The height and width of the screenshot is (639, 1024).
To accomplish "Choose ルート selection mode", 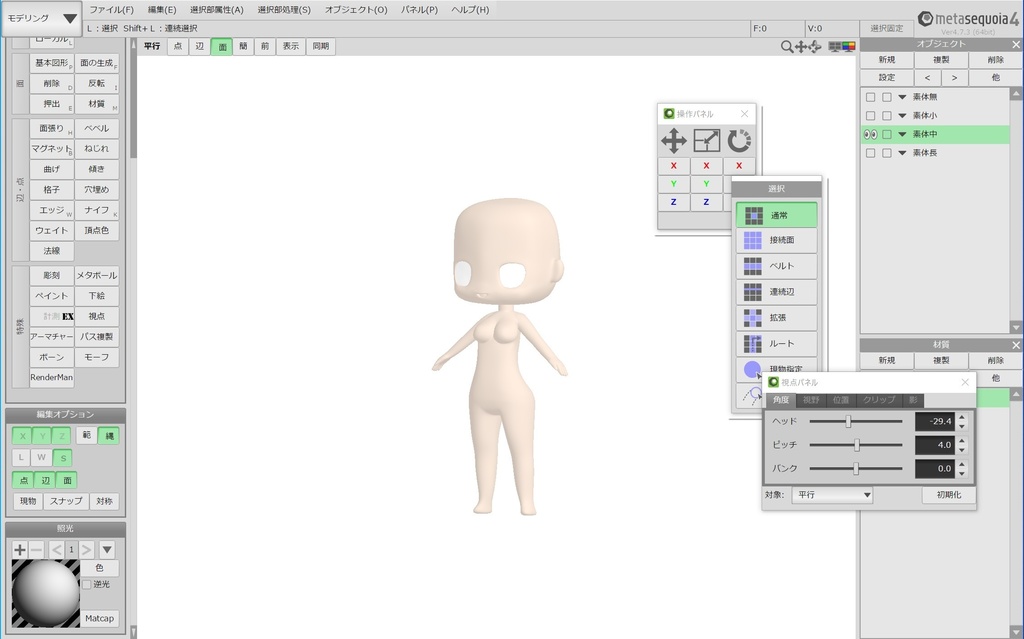I will [776, 344].
